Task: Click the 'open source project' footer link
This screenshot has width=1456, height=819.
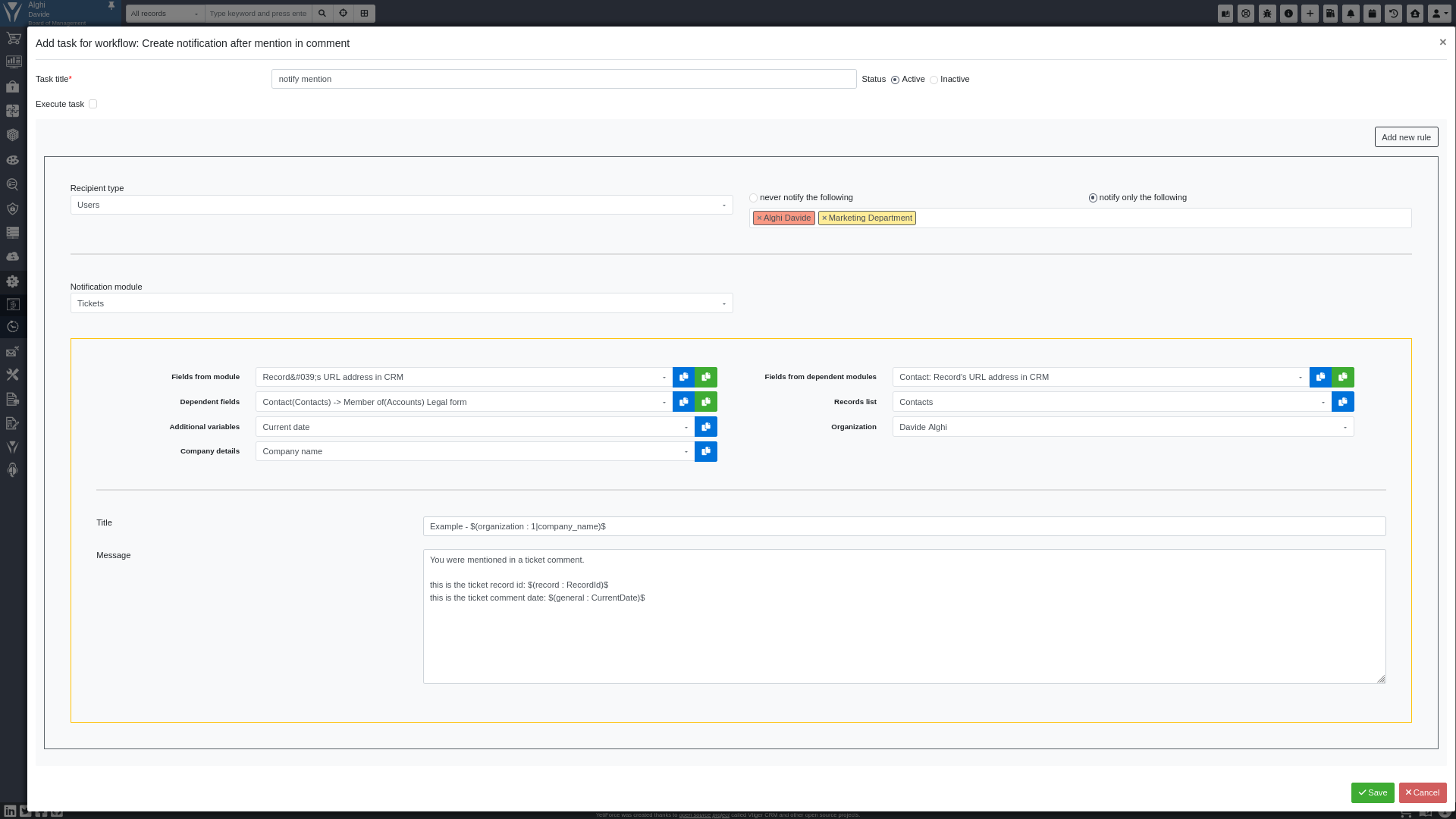Action: [704, 815]
